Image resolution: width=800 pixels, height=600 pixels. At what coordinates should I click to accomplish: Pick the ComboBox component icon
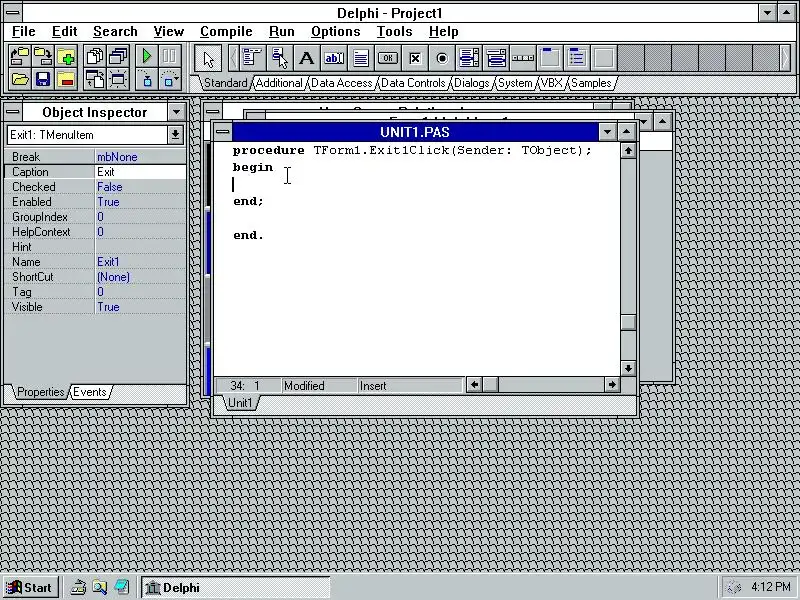point(496,58)
